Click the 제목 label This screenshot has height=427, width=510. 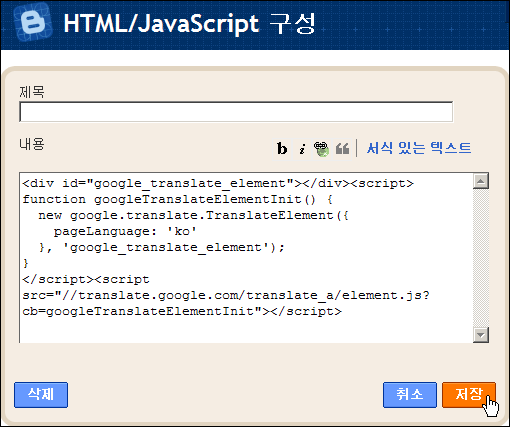coord(32,92)
